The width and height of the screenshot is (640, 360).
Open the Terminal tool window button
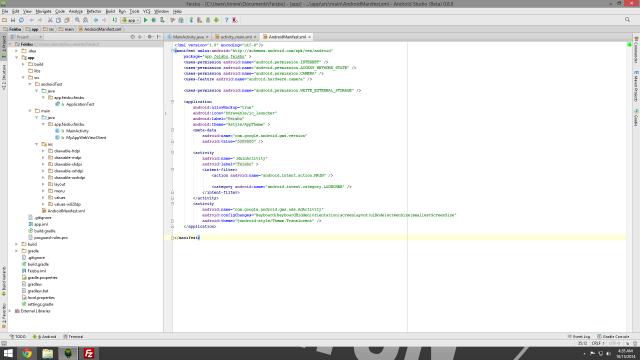73,337
